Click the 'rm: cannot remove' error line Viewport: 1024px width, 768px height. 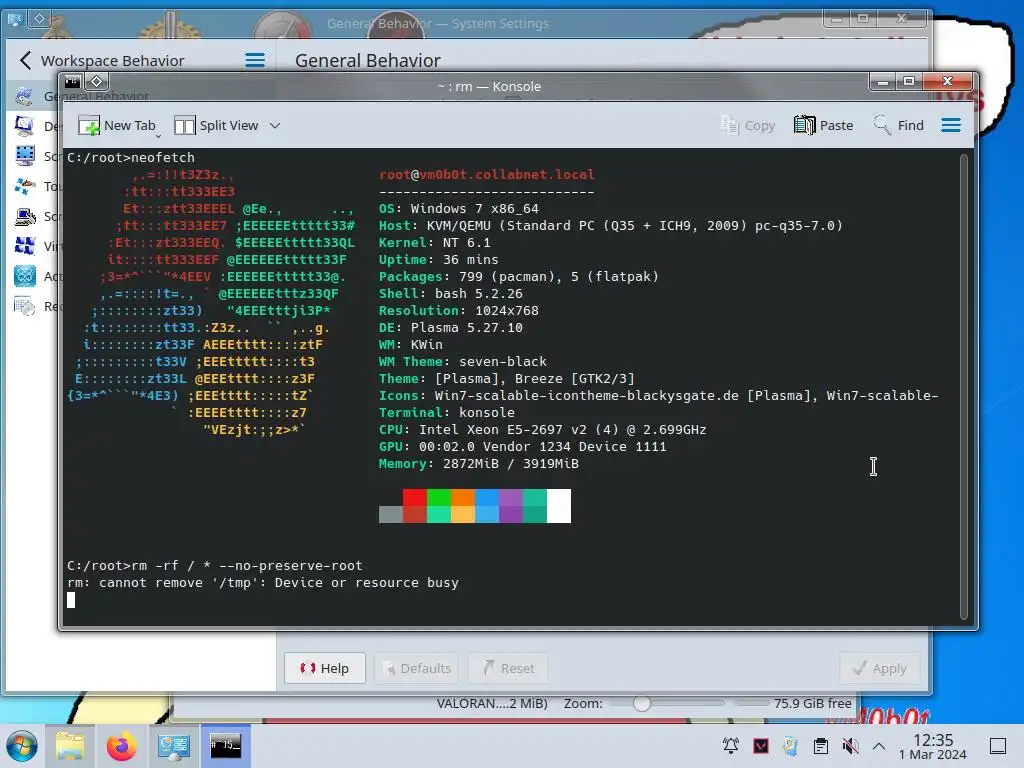click(x=263, y=583)
